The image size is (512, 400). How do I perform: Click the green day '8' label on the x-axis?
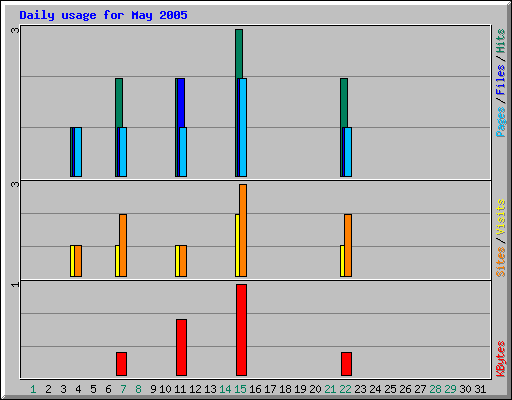tap(138, 389)
